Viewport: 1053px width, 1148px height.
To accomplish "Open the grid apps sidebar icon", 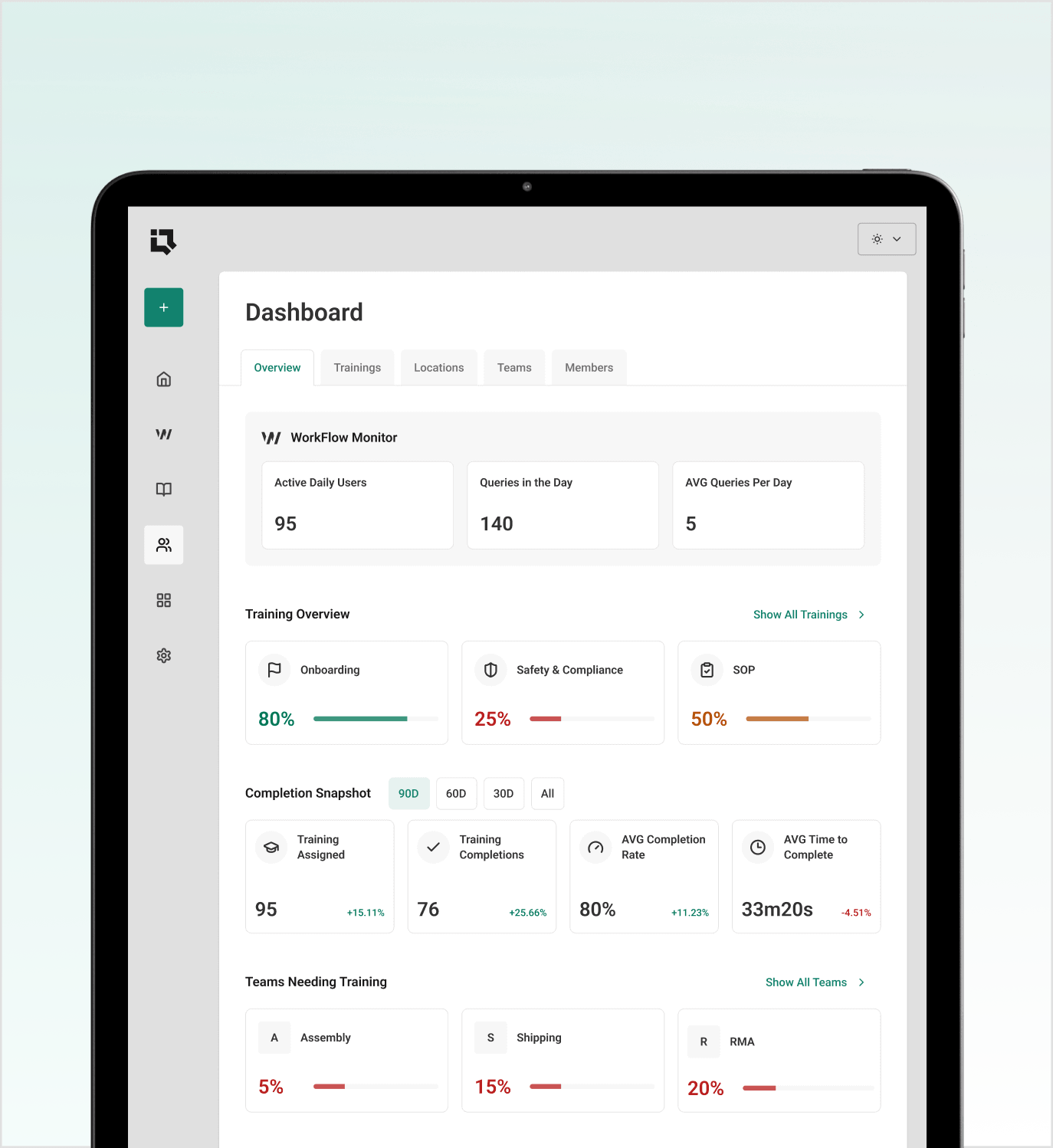I will (x=163, y=600).
